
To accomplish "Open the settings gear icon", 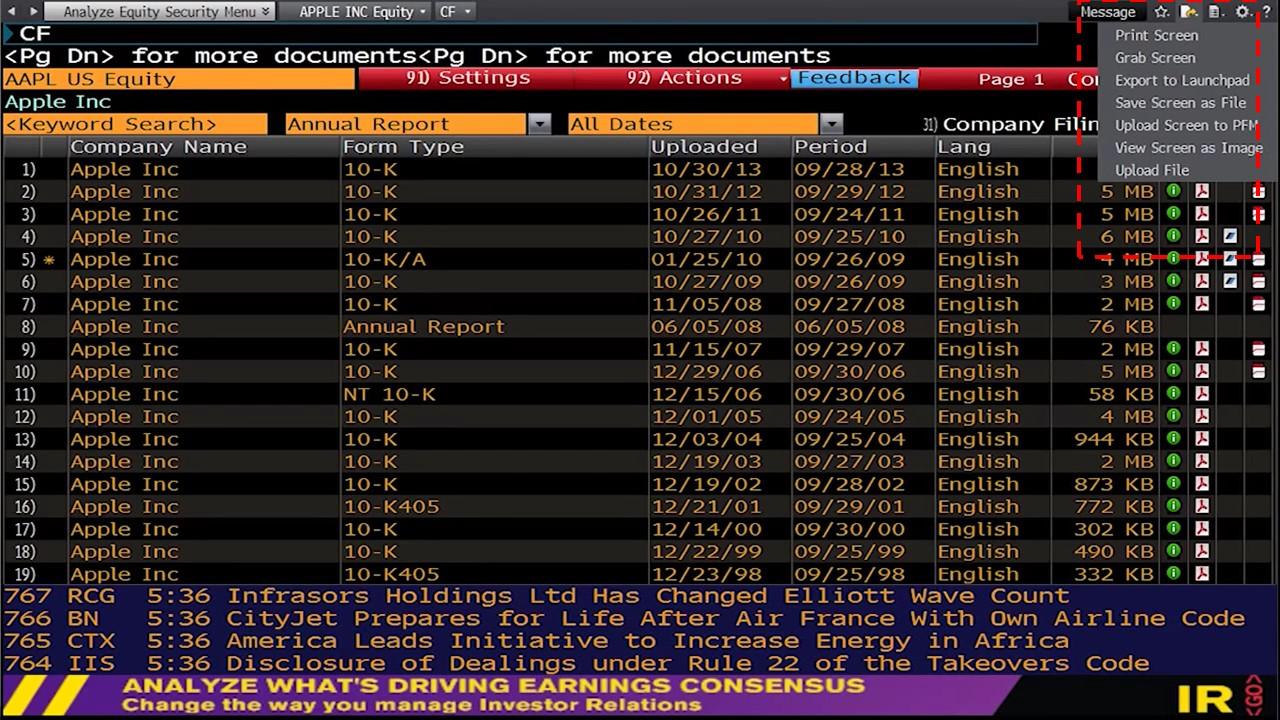I will pyautogui.click(x=1240, y=11).
